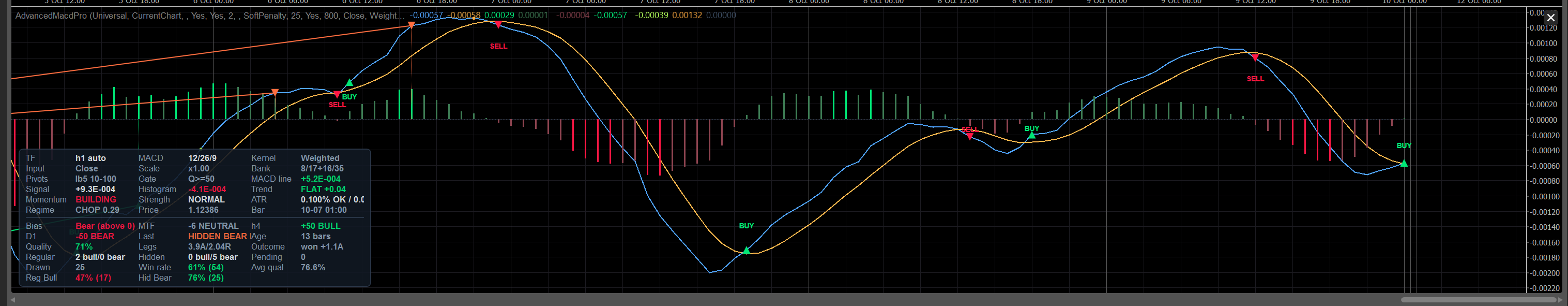Click the orange triangle ending the upper trendline
This screenshot has width=1568, height=306.
click(412, 25)
